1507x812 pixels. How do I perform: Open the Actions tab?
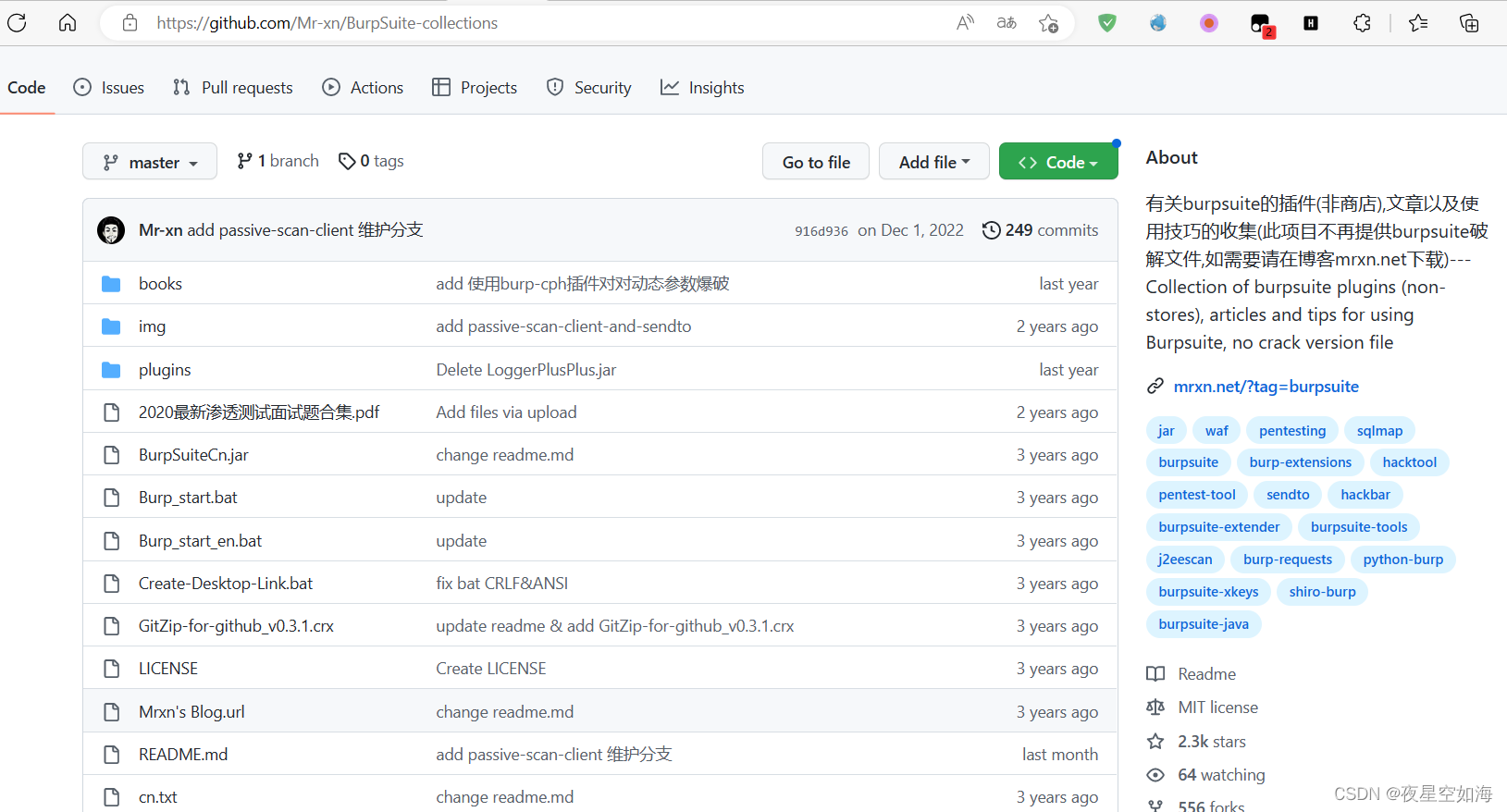(x=363, y=88)
